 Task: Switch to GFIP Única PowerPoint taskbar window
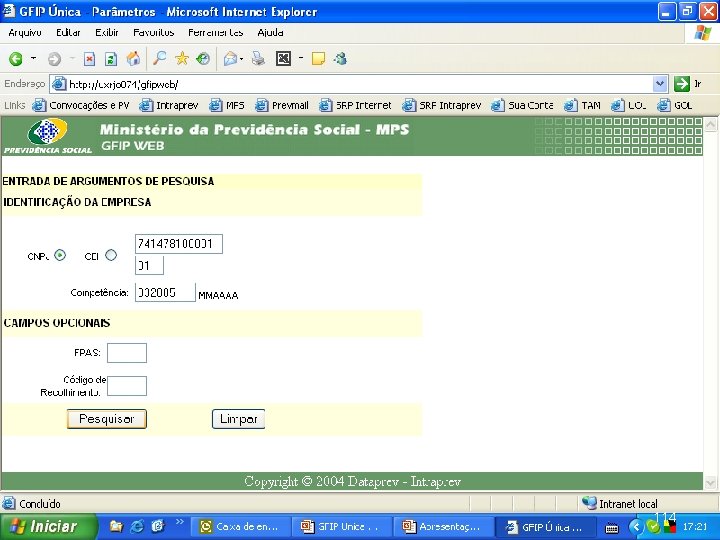[343, 527]
